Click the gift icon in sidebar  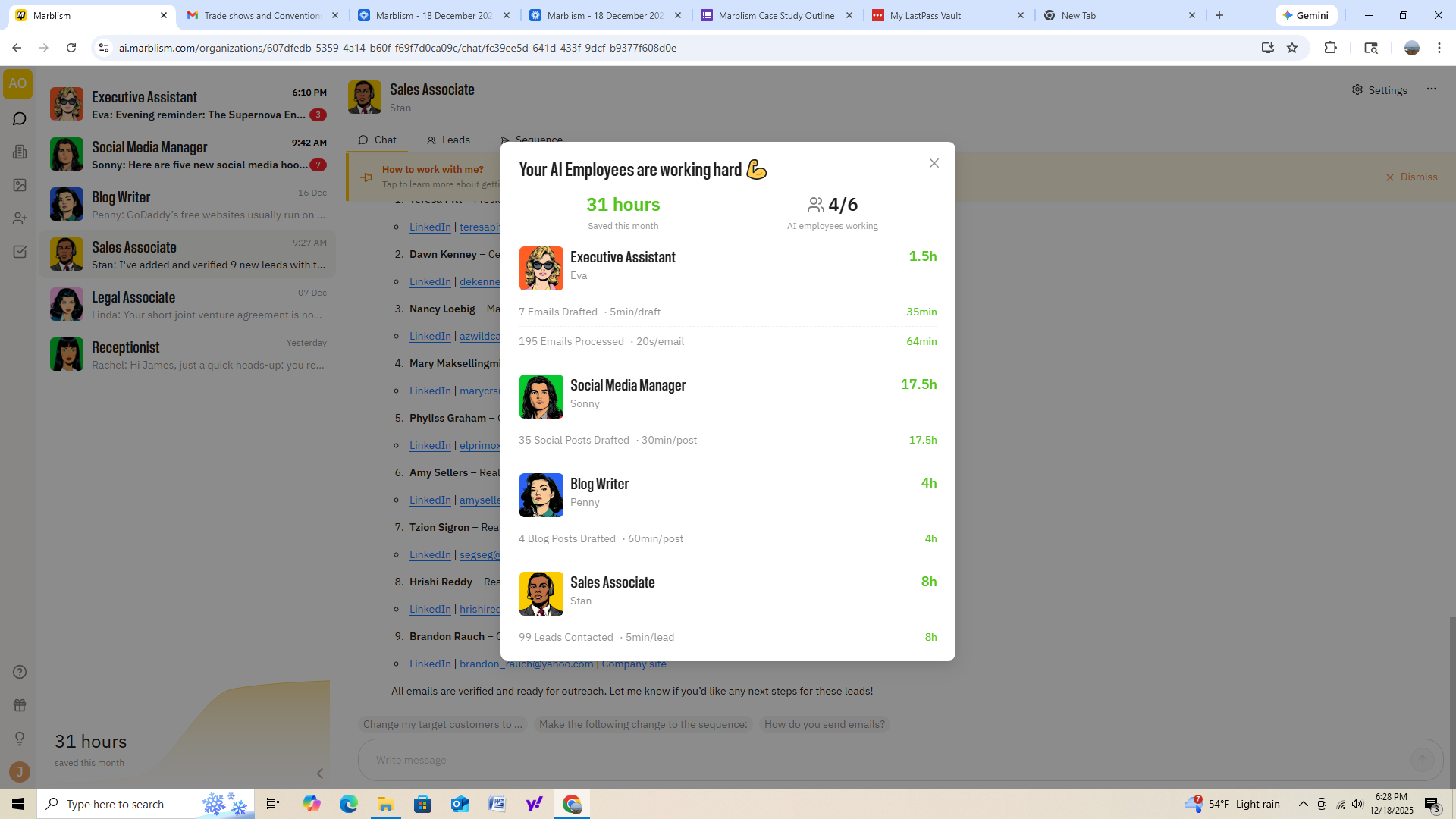click(x=20, y=705)
